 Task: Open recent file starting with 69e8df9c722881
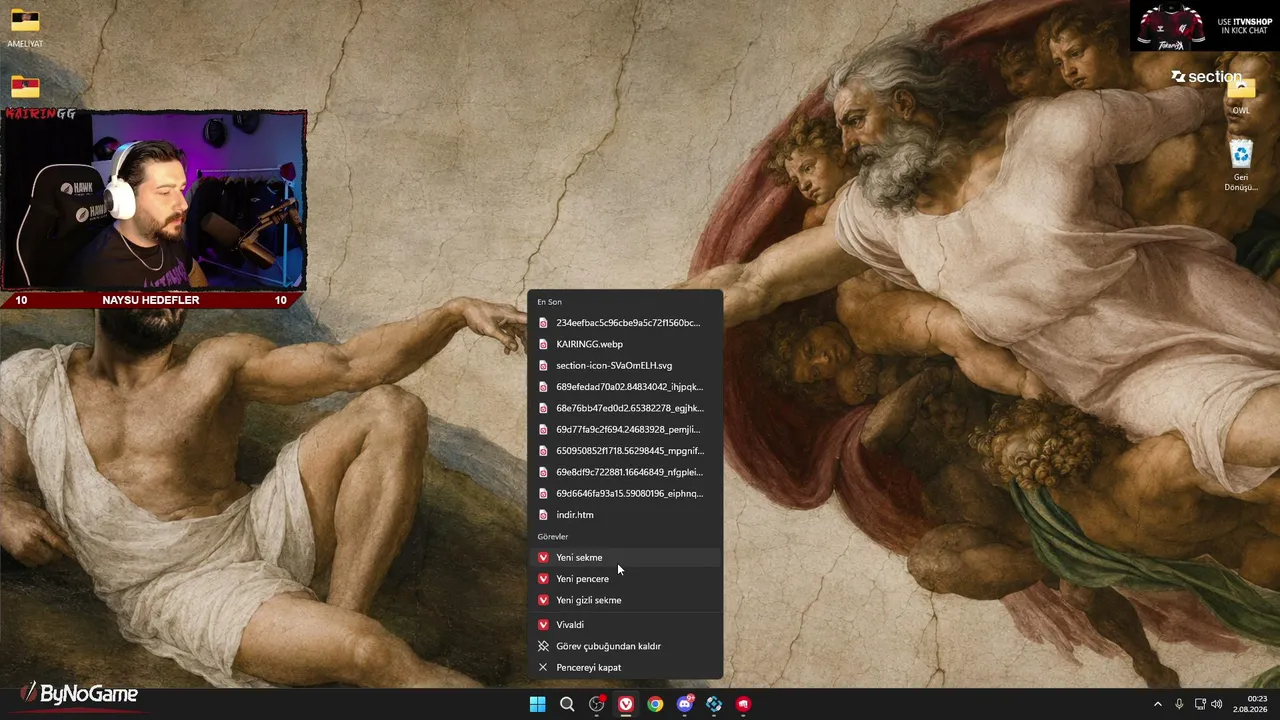pos(625,472)
